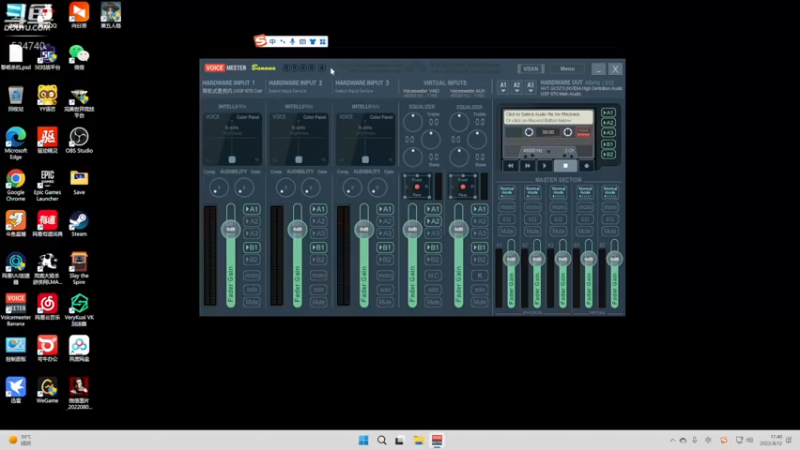Change the Hardware Input 1 device
800x450 pixels.
[232, 91]
